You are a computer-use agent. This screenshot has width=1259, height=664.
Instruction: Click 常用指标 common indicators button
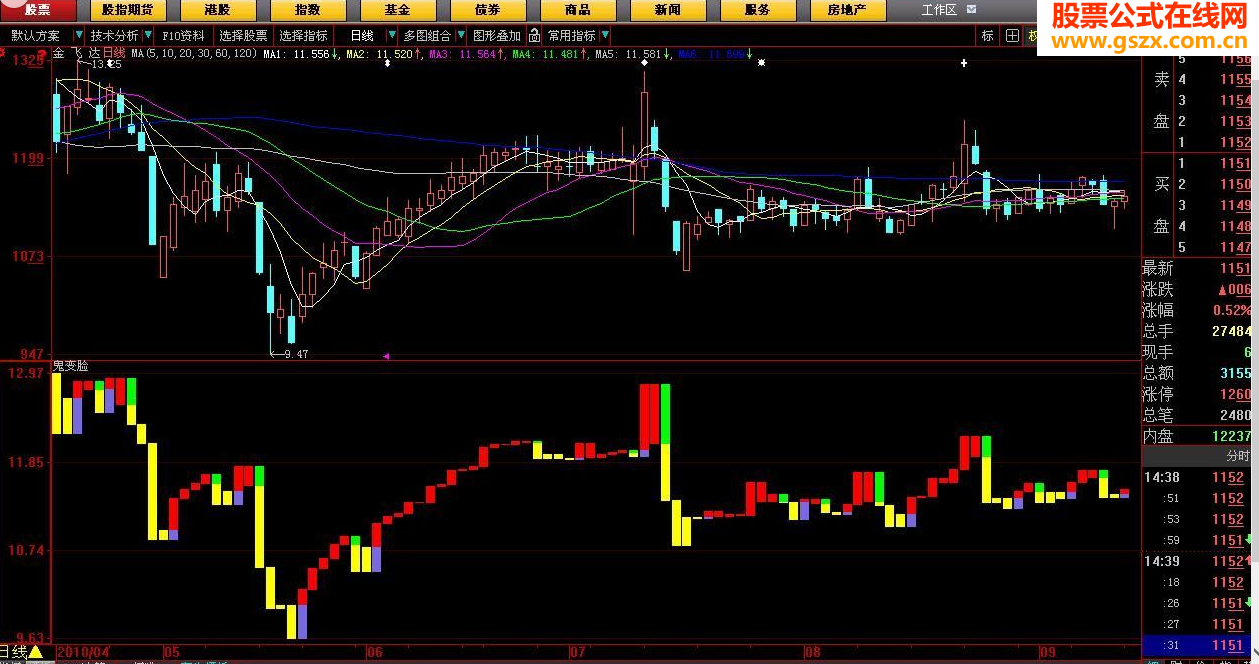(571, 35)
